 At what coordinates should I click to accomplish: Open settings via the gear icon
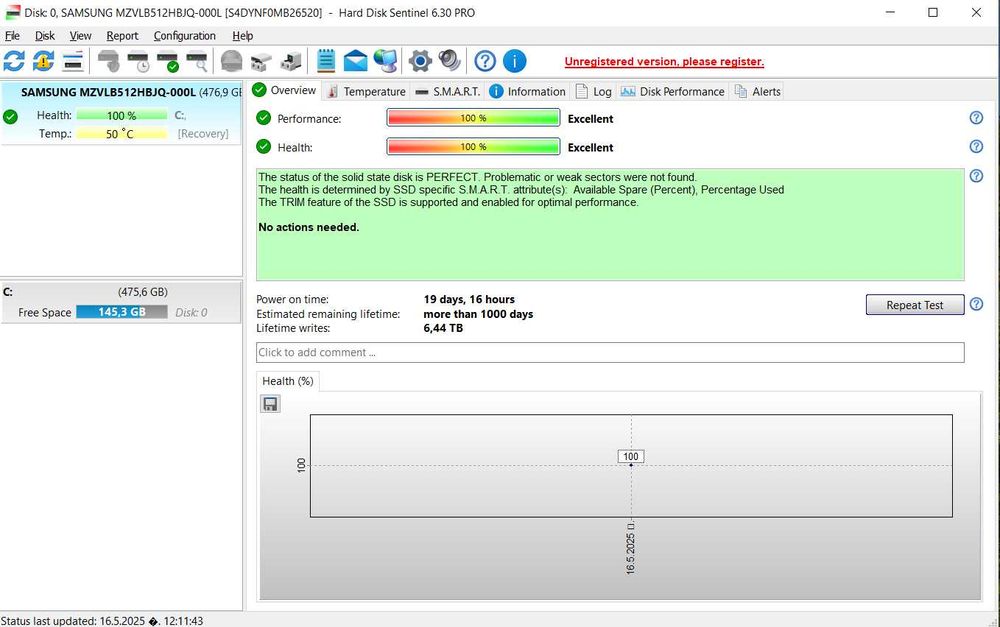point(420,61)
